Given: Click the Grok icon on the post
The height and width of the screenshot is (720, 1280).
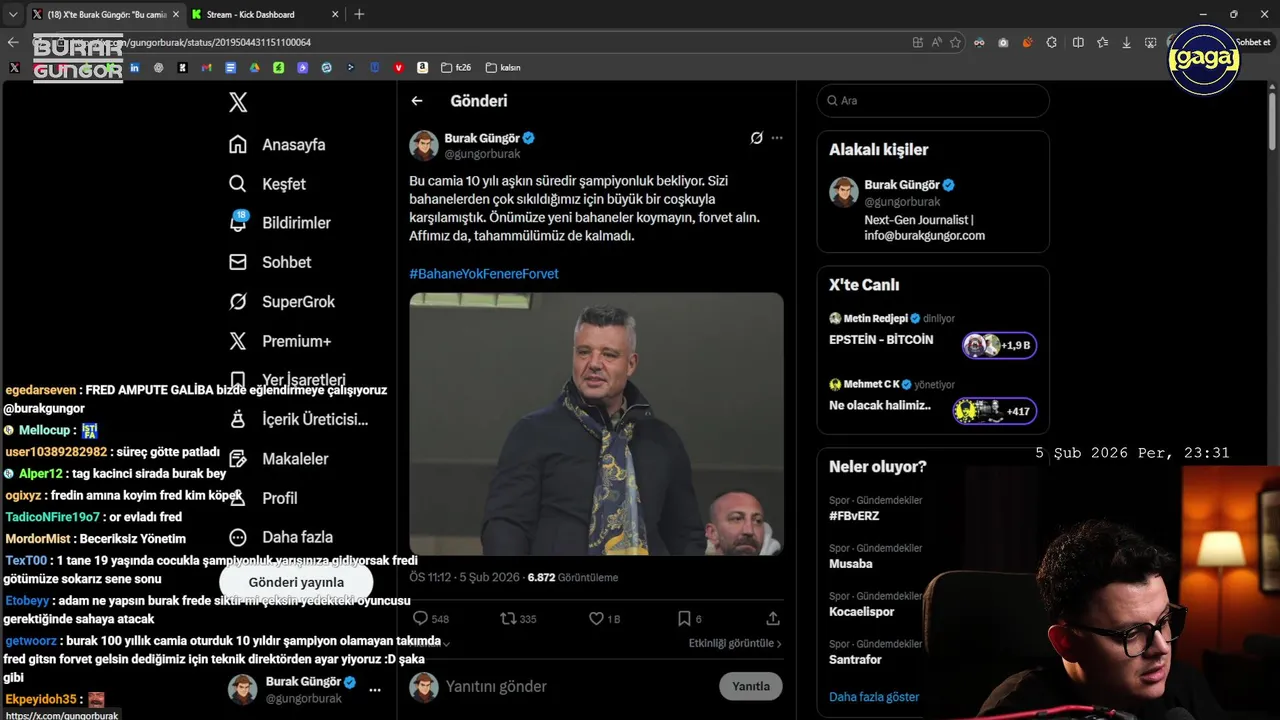Looking at the screenshot, I should click(757, 138).
